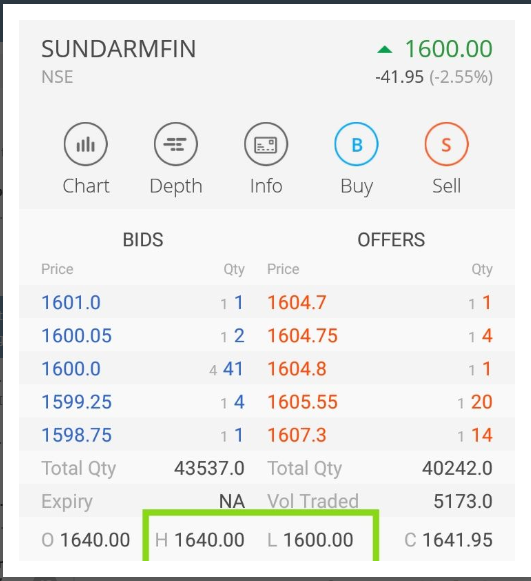Image resolution: width=531 pixels, height=581 pixels.
Task: Click the Info label
Action: 266,186
